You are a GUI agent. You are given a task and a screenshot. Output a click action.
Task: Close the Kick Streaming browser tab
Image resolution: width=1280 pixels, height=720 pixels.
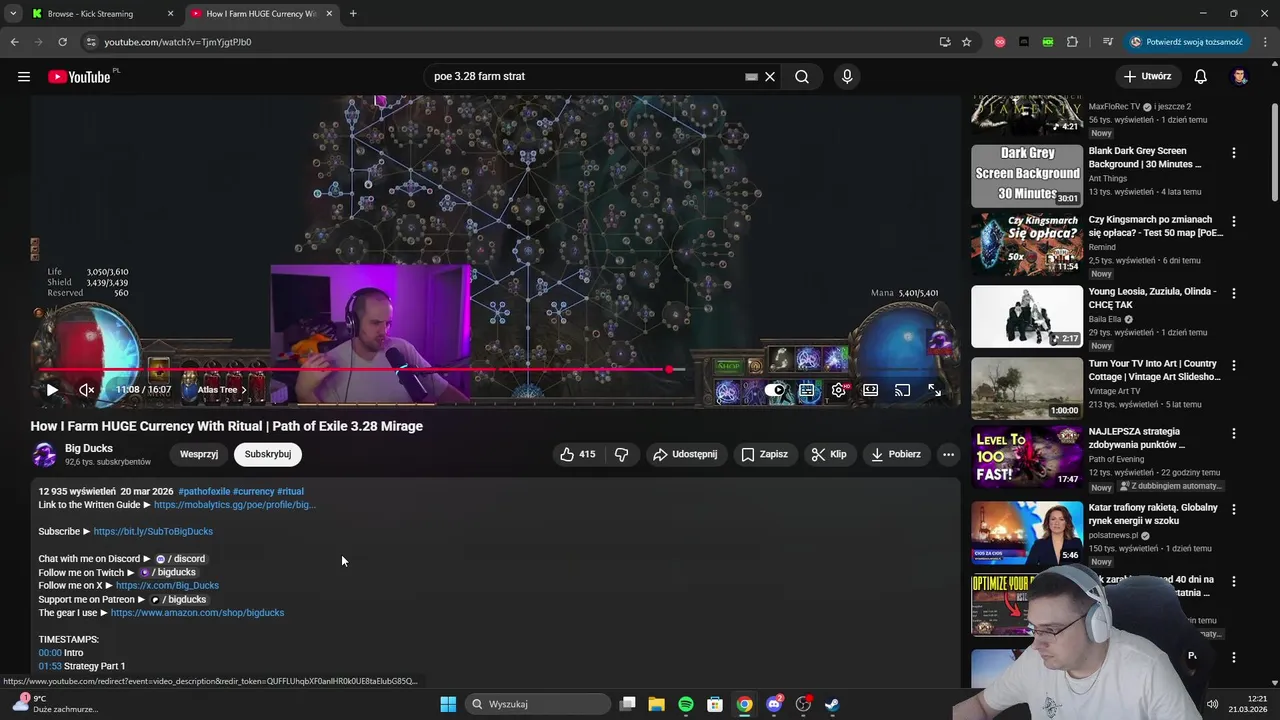click(170, 14)
